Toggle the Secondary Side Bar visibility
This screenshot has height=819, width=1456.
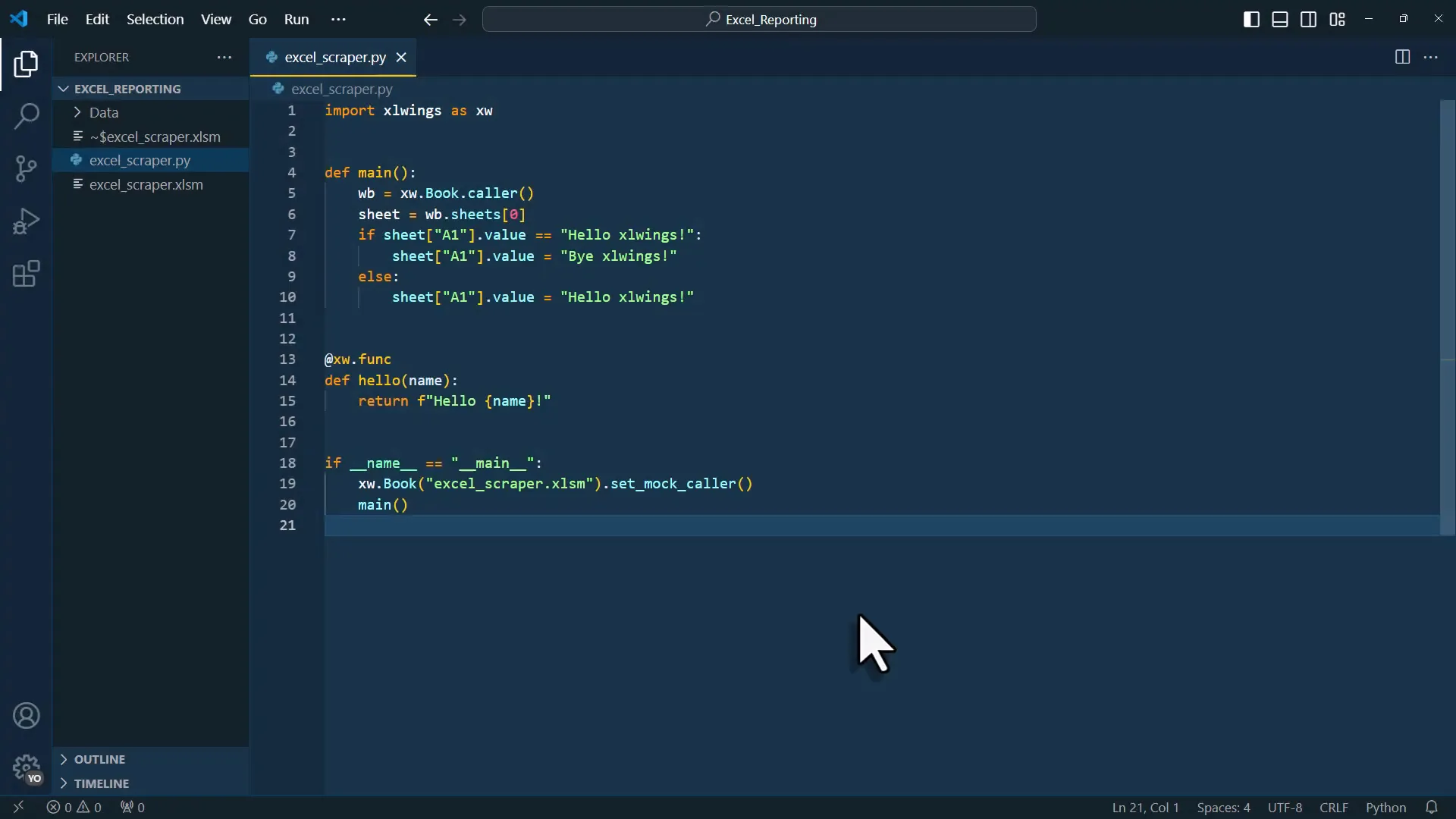pos(1309,20)
